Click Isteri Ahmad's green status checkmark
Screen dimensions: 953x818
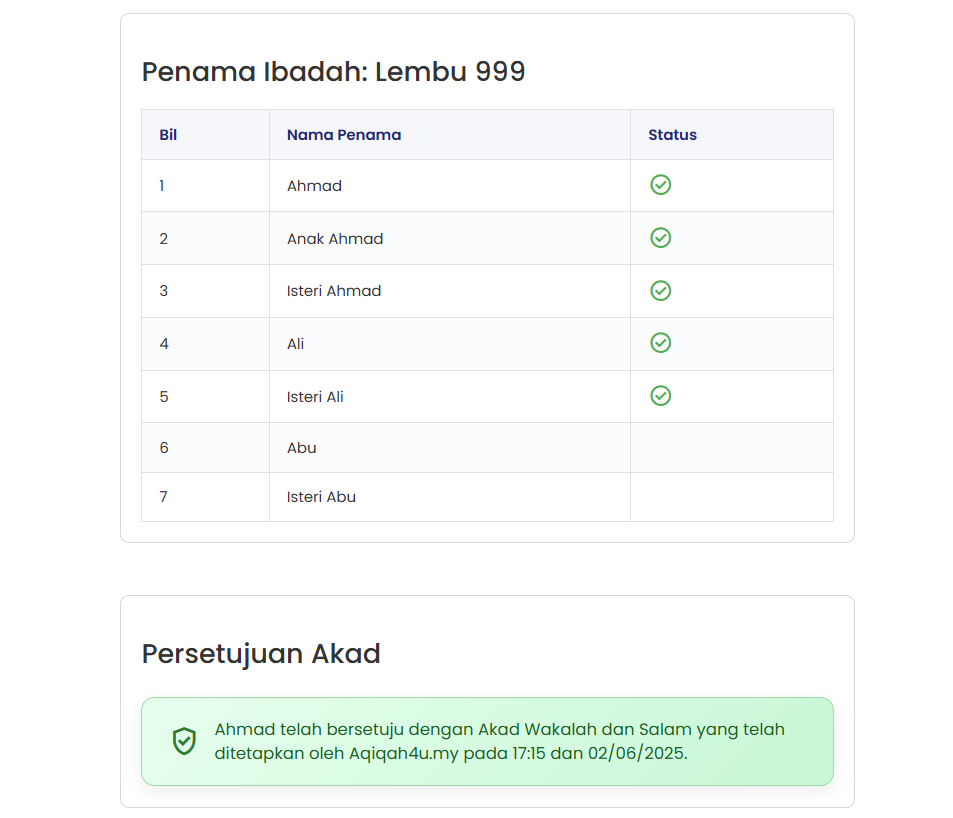660,291
